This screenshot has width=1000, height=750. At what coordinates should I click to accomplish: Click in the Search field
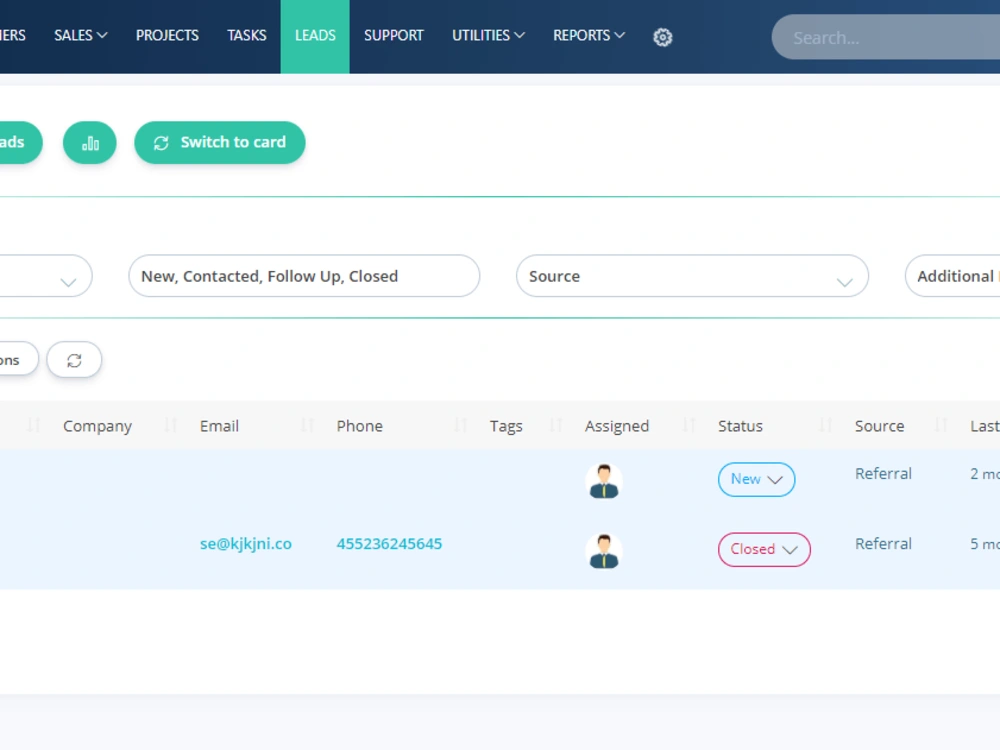pyautogui.click(x=886, y=38)
